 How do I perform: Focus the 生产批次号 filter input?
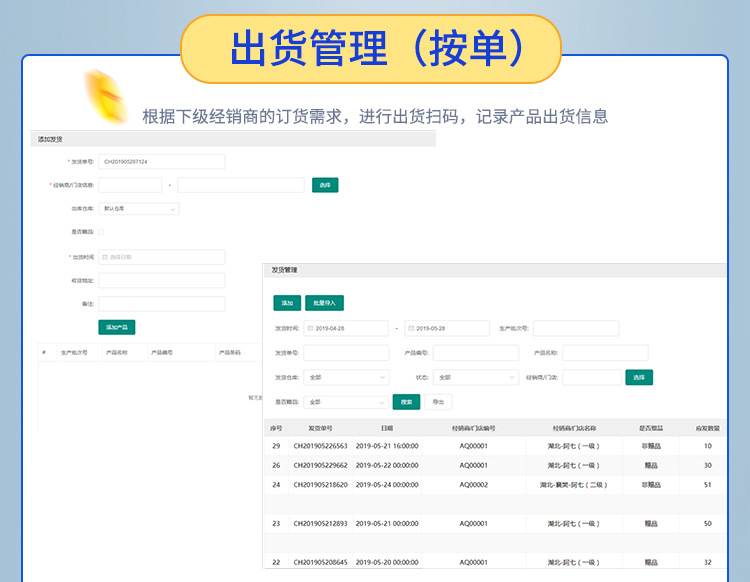click(x=576, y=329)
